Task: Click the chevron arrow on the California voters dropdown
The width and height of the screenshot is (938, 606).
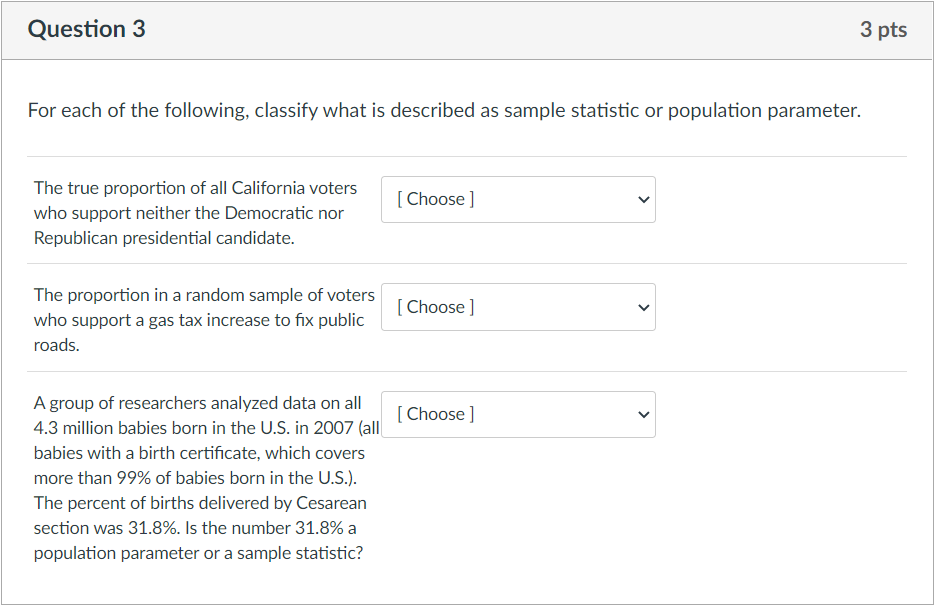Action: click(644, 200)
